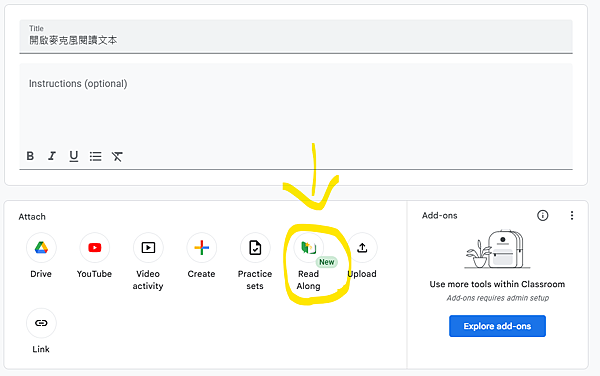Insert a bulleted list
This screenshot has height=376, width=600.
(x=95, y=156)
